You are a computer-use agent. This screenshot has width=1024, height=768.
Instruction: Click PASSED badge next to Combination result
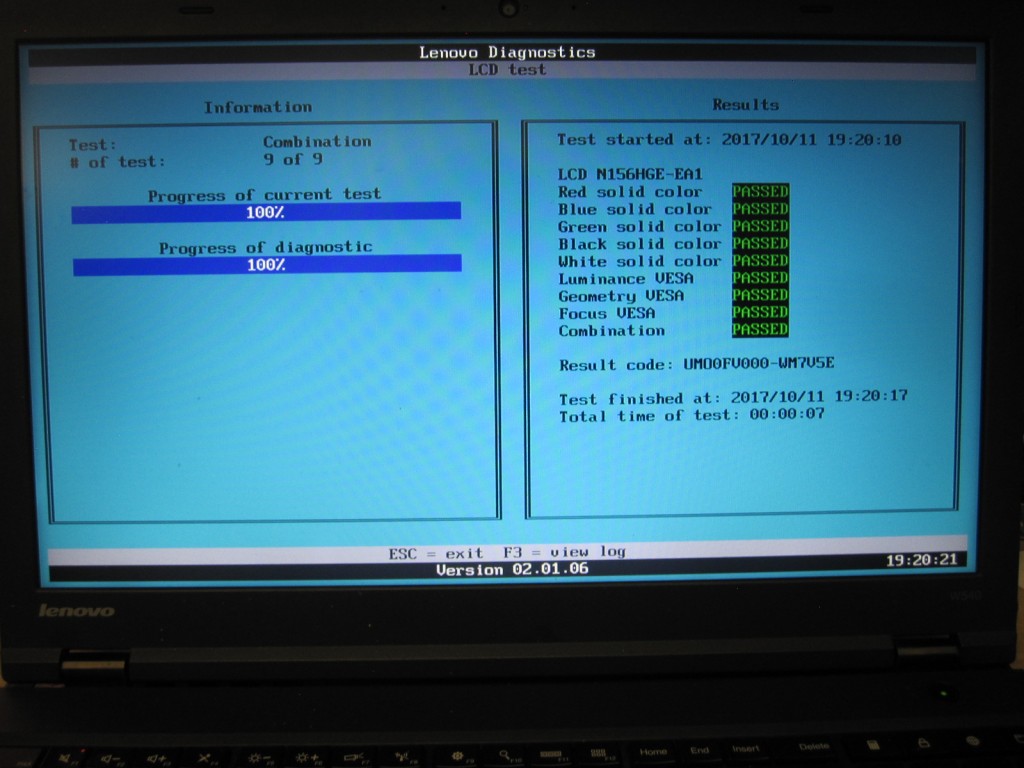pos(760,329)
